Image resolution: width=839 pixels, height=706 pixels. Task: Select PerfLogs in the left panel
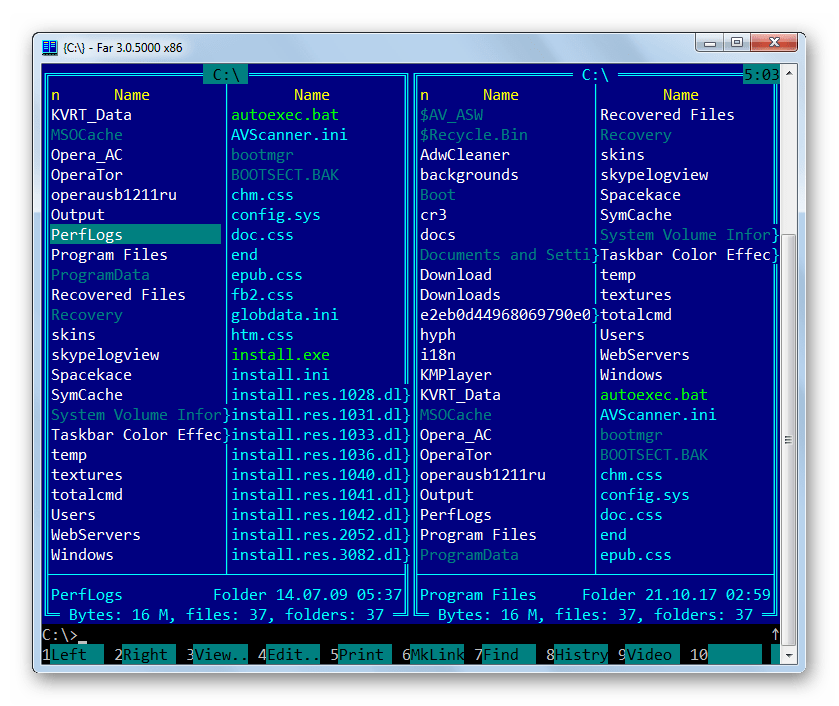(x=135, y=234)
